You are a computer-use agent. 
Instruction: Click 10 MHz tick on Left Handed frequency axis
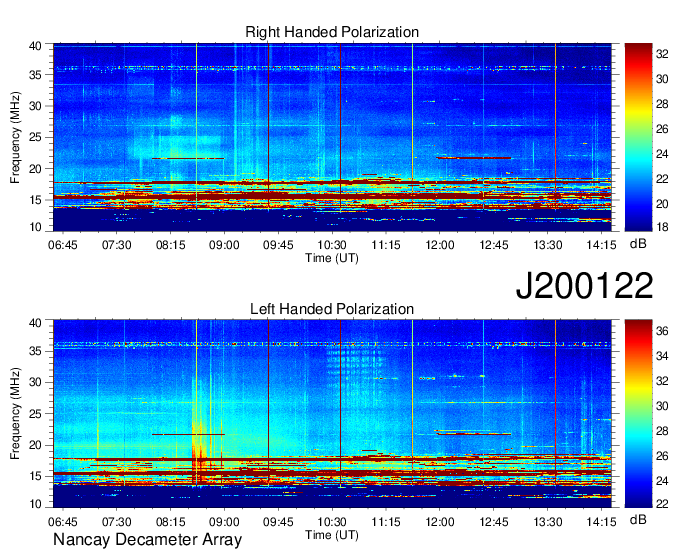click(x=35, y=504)
